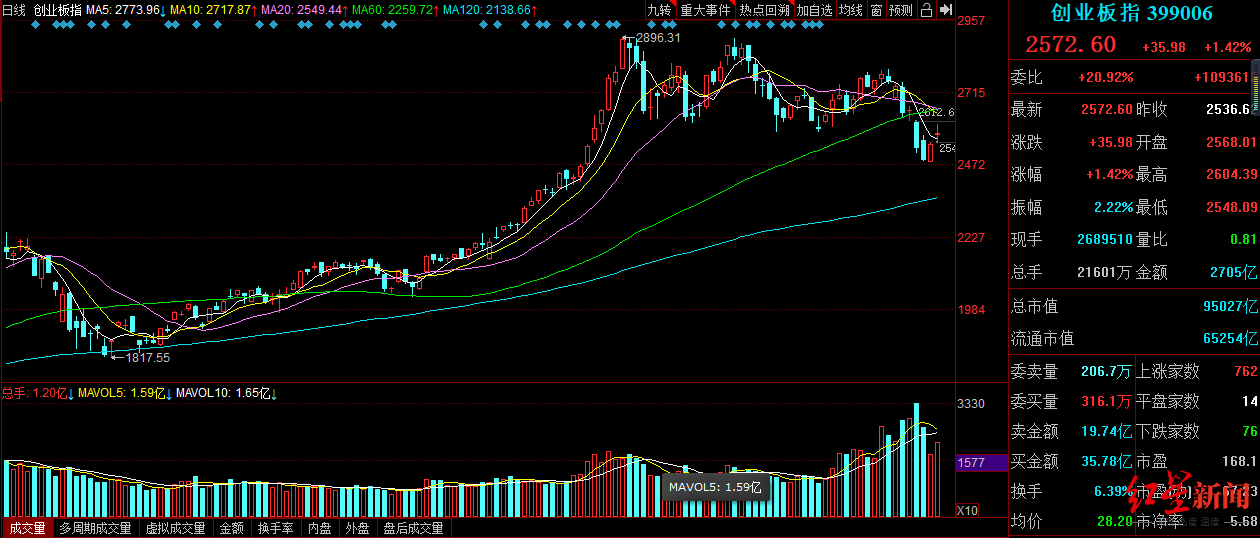The width and height of the screenshot is (1260, 538).
Task: Click the X10 volume scale indicator
Action: tap(967, 510)
